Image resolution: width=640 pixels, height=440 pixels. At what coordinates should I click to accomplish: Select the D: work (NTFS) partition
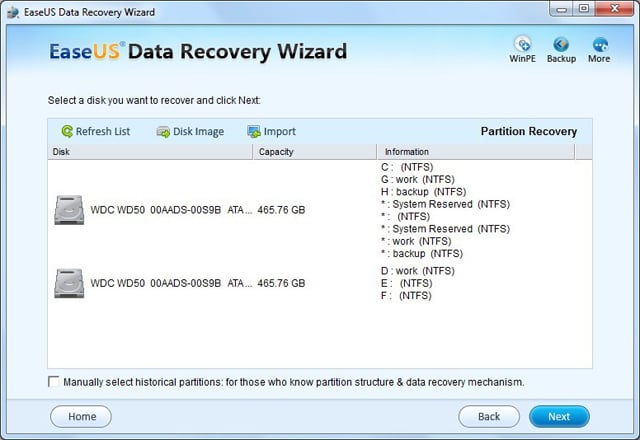click(x=418, y=271)
